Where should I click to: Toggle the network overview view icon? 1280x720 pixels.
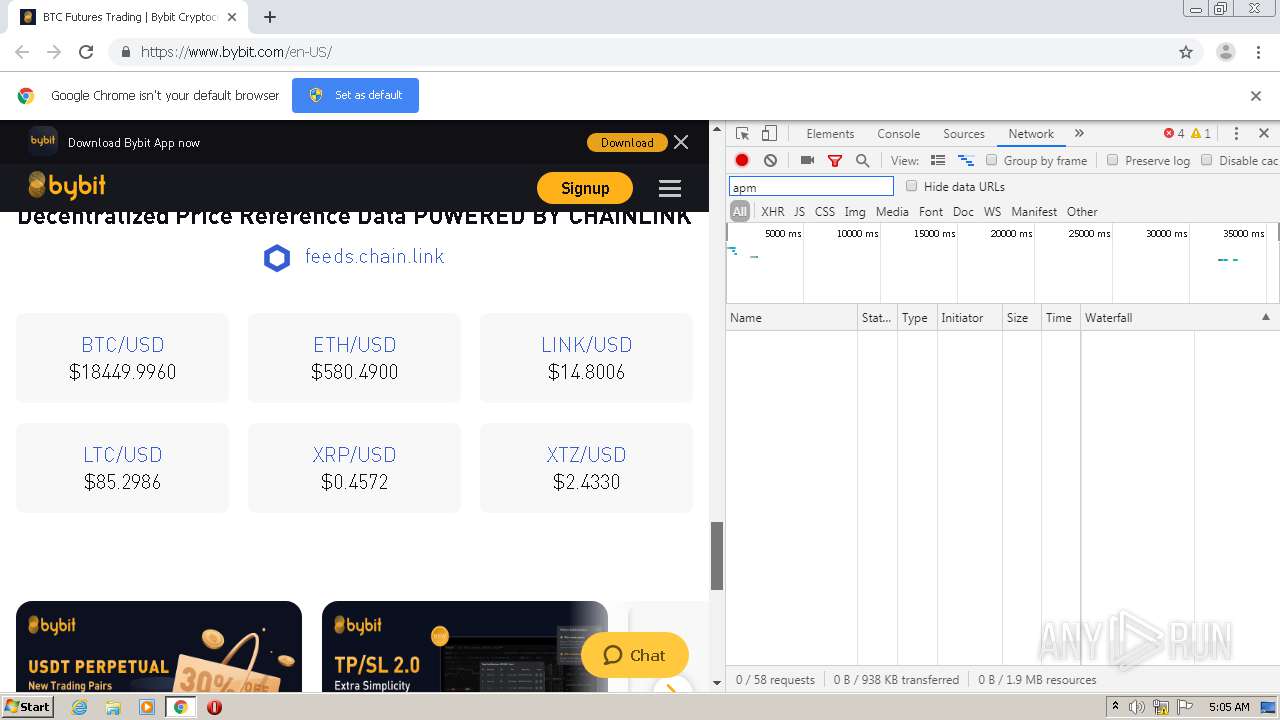[x=966, y=160]
